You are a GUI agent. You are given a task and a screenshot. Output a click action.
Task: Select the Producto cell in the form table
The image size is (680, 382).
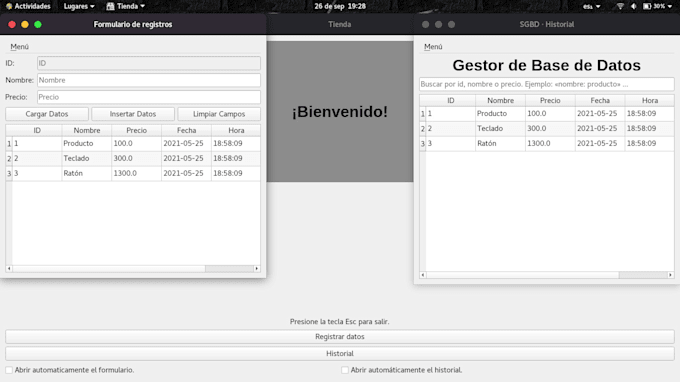pyautogui.click(x=87, y=144)
